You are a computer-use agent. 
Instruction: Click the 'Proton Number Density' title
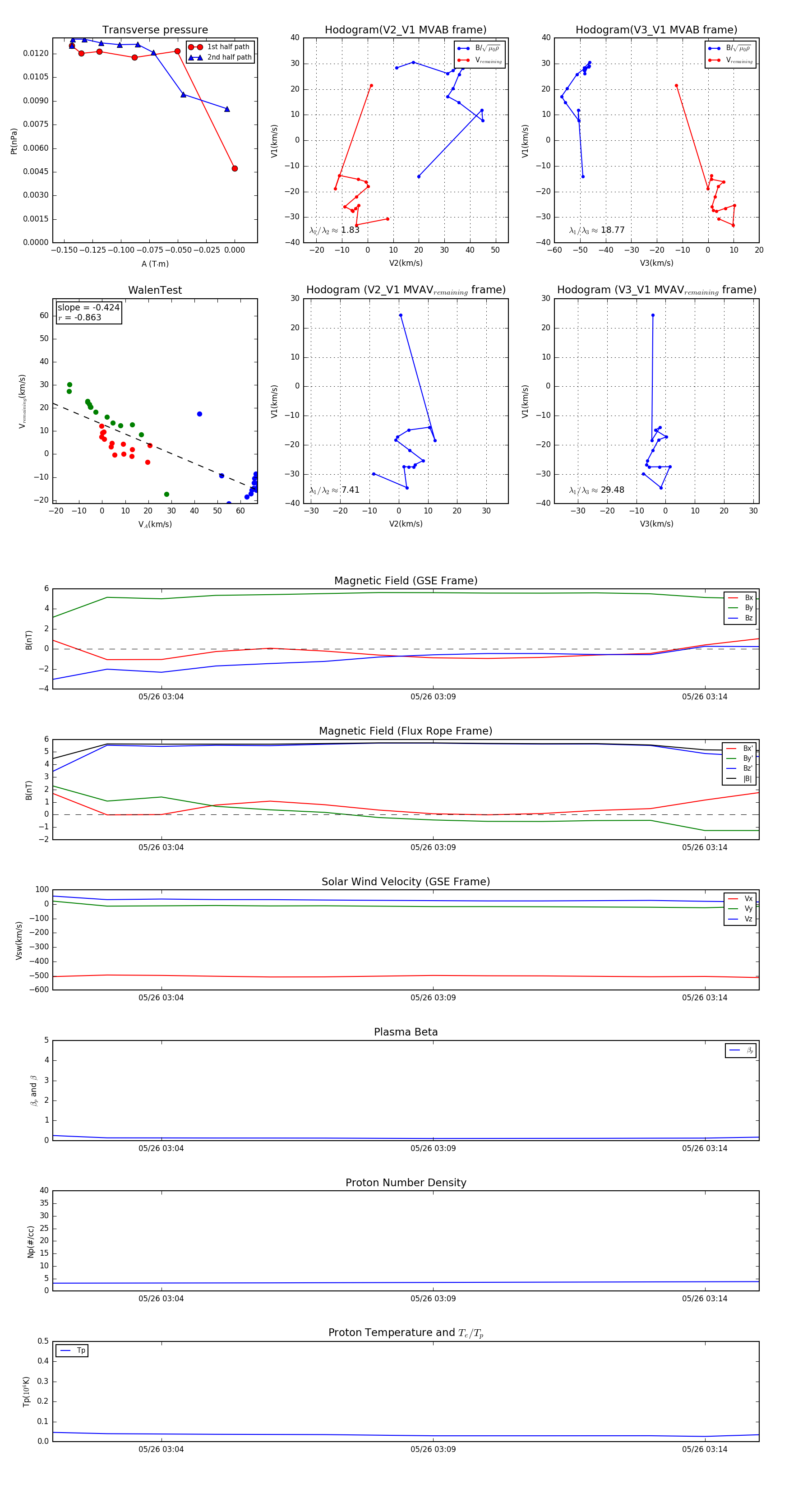click(406, 1183)
